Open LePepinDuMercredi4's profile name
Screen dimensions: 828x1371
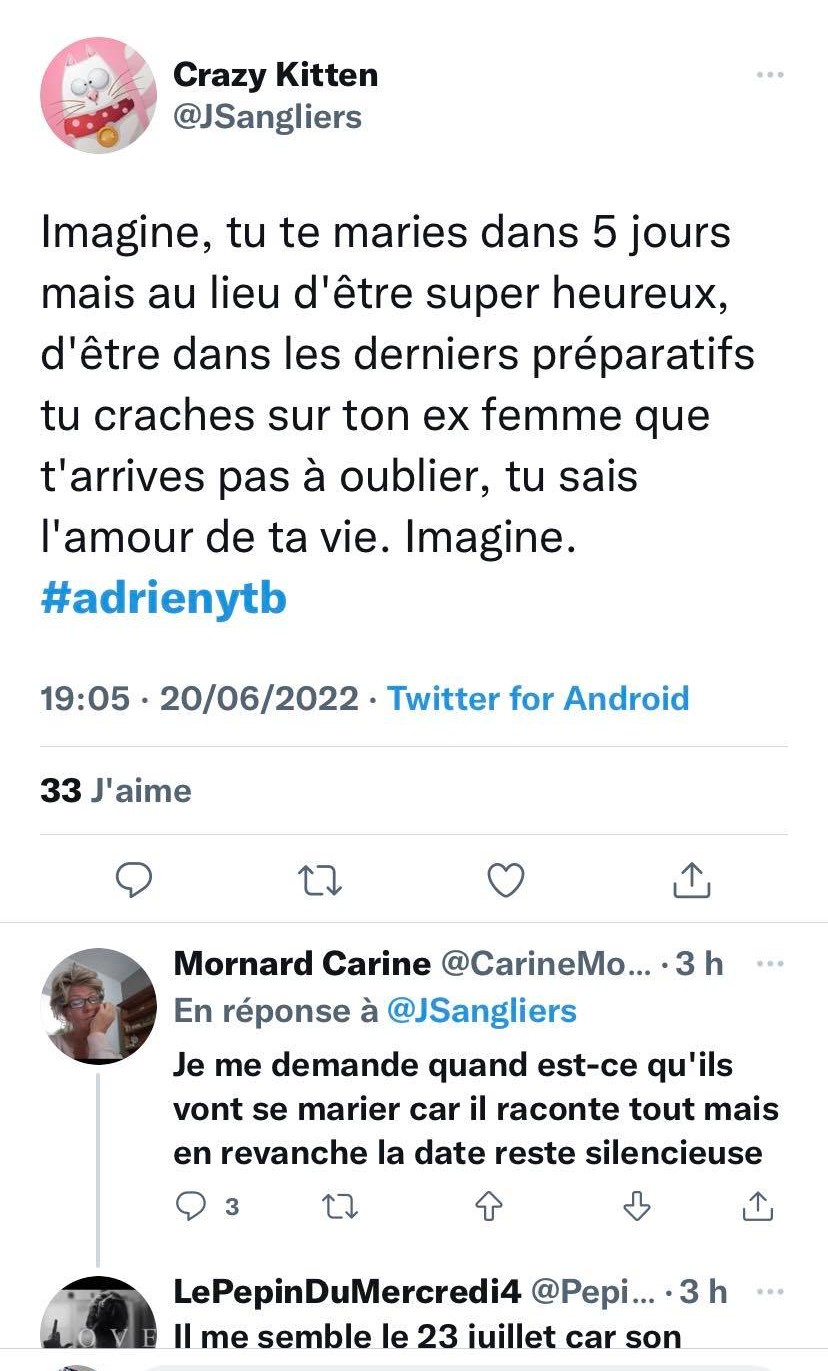pyautogui.click(x=347, y=1292)
